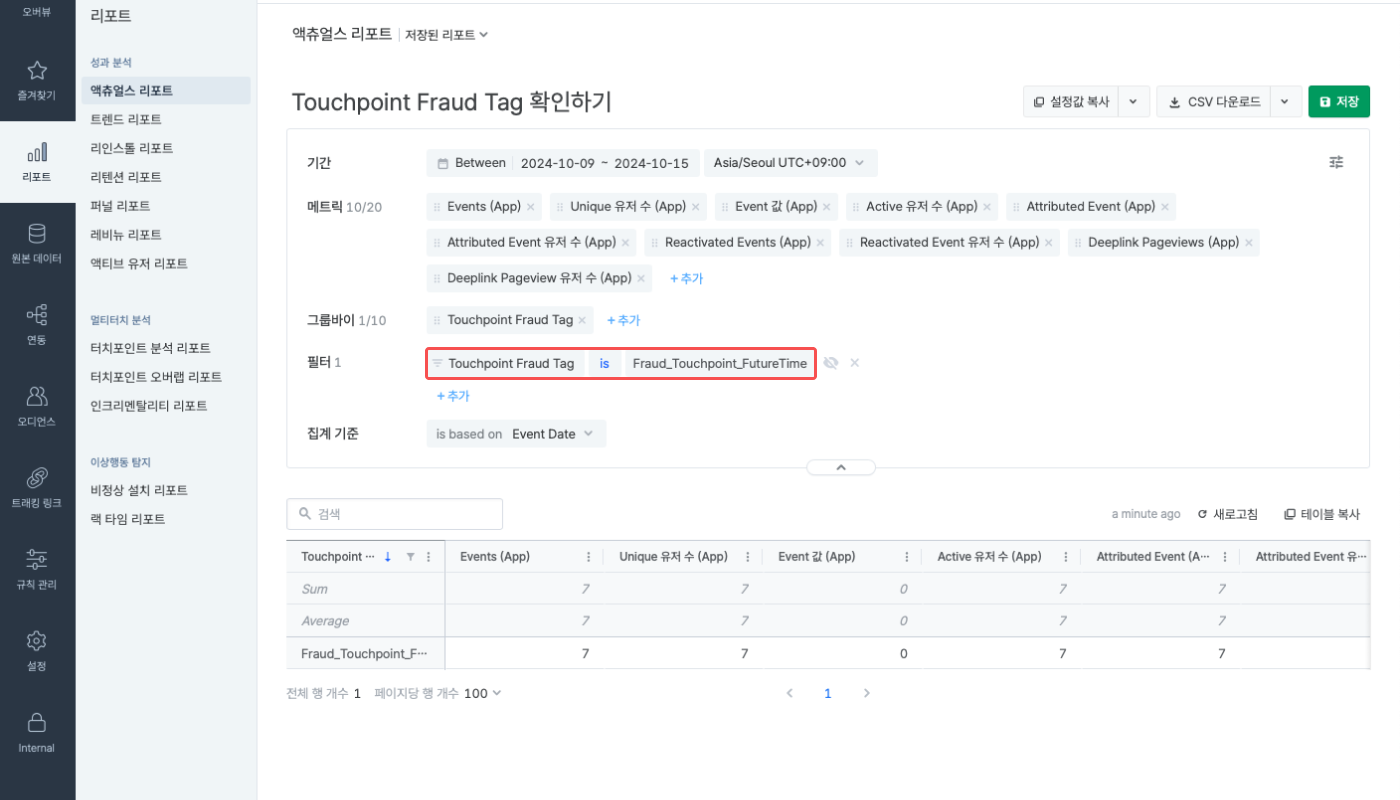Open the 오디언스 people icon

pyautogui.click(x=37, y=397)
